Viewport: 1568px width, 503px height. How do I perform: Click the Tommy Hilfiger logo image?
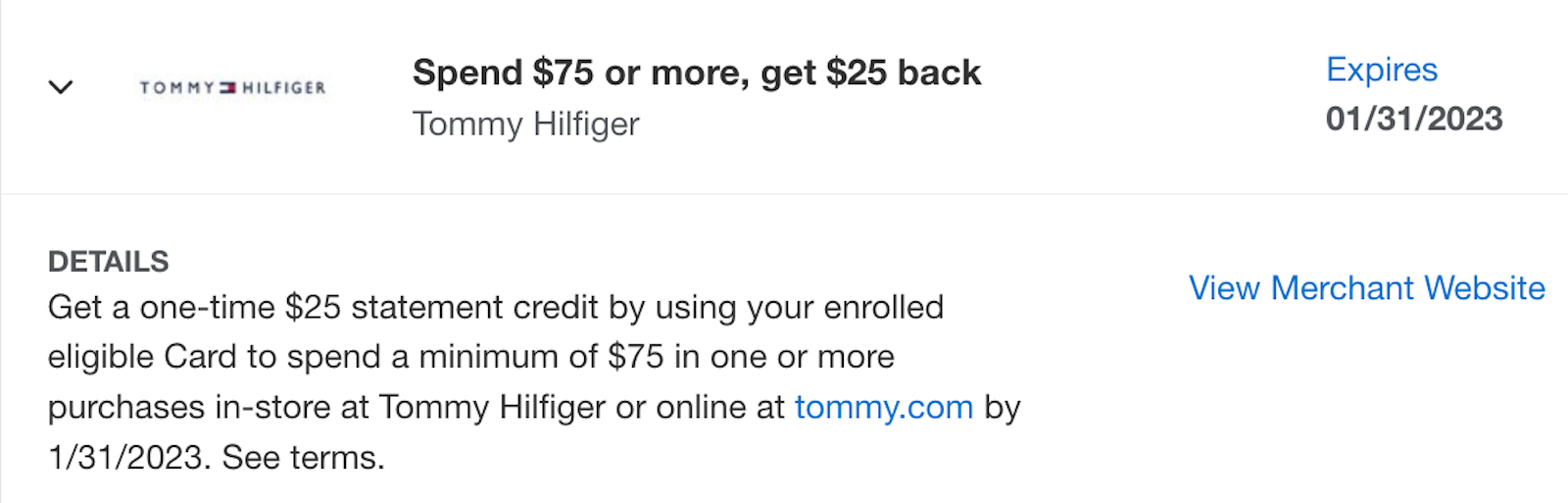232,87
